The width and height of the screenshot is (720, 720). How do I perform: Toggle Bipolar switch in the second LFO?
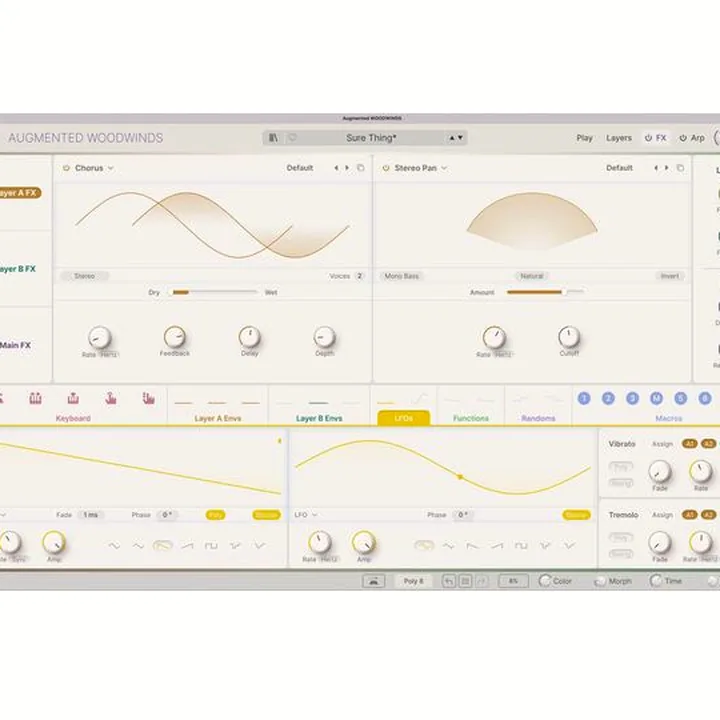click(x=576, y=515)
